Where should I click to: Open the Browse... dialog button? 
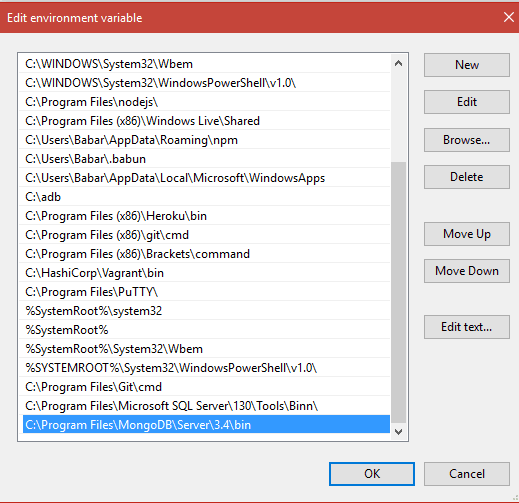point(467,140)
